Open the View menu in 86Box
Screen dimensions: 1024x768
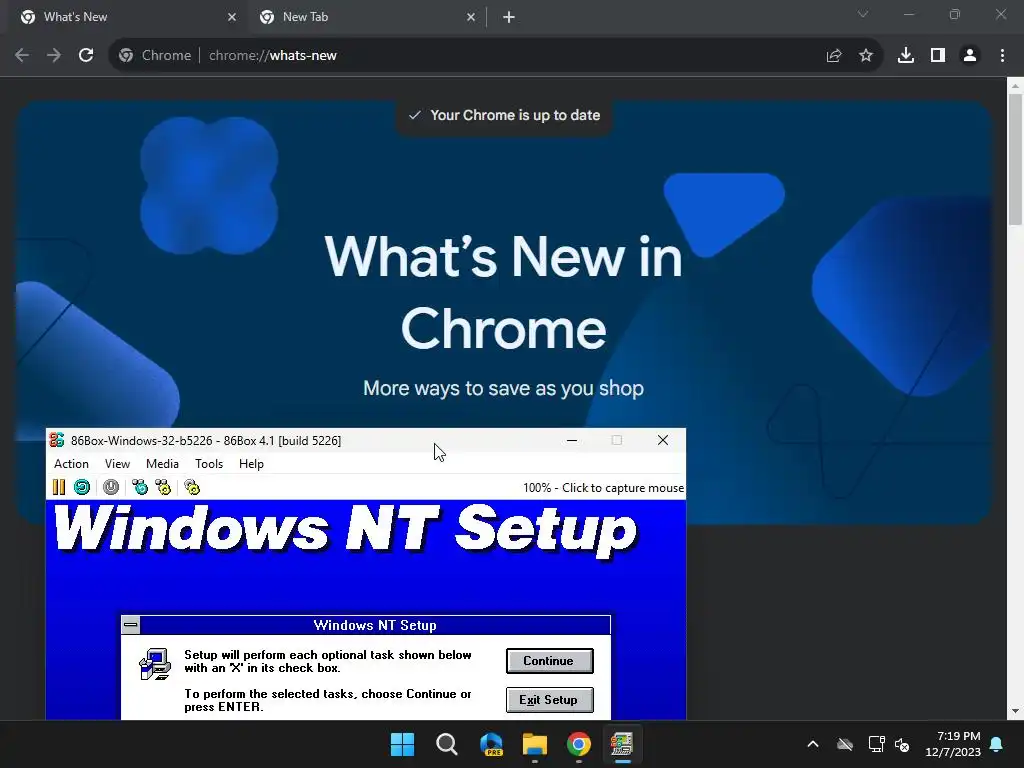tap(118, 464)
